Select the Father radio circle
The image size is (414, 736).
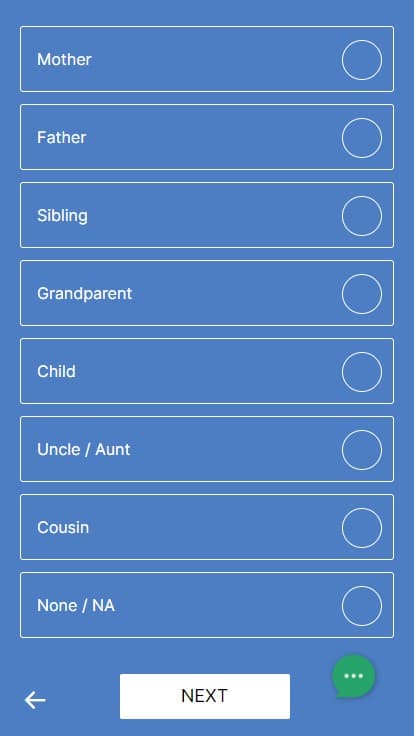(x=361, y=138)
